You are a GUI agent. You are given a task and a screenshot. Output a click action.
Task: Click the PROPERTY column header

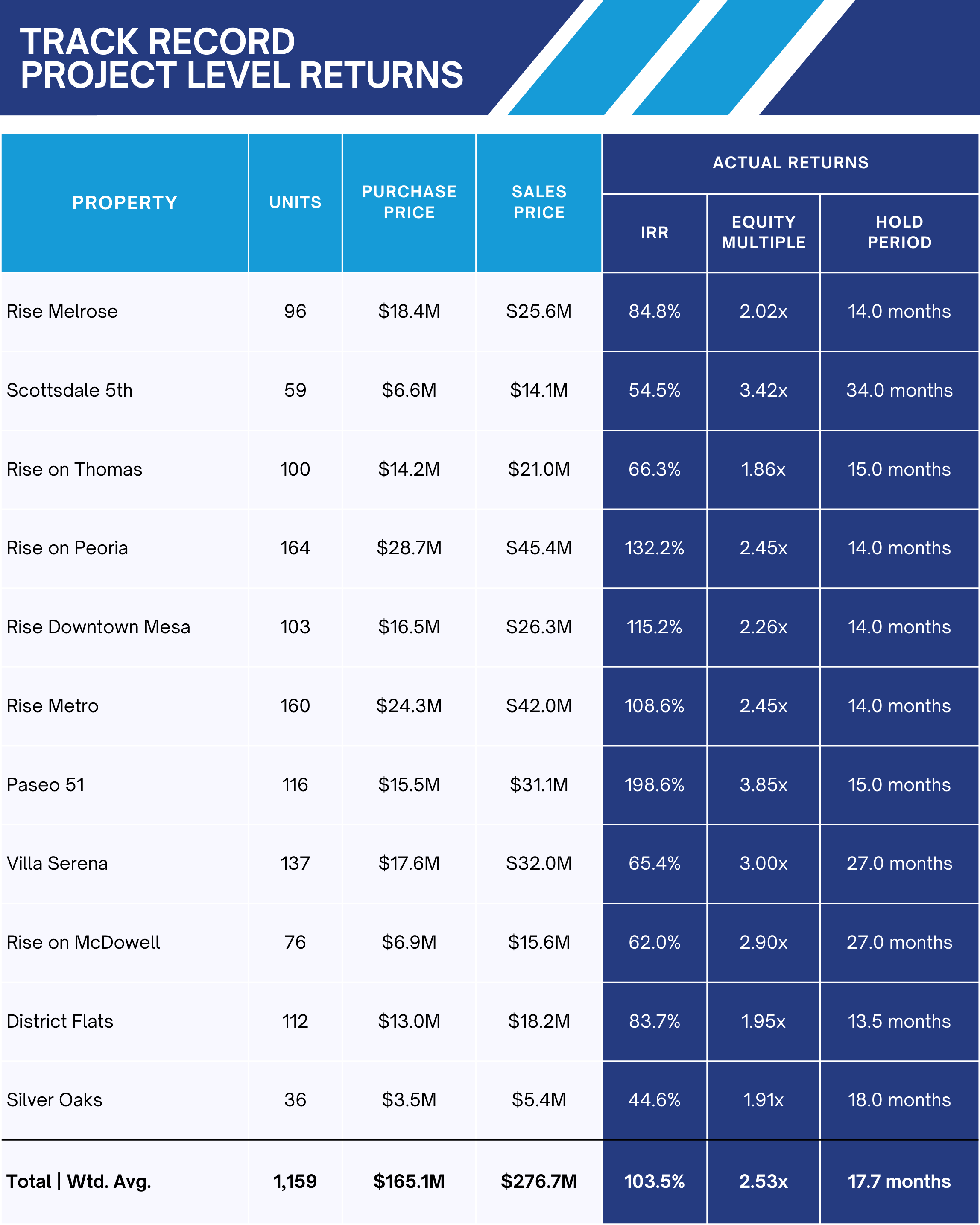tap(124, 203)
